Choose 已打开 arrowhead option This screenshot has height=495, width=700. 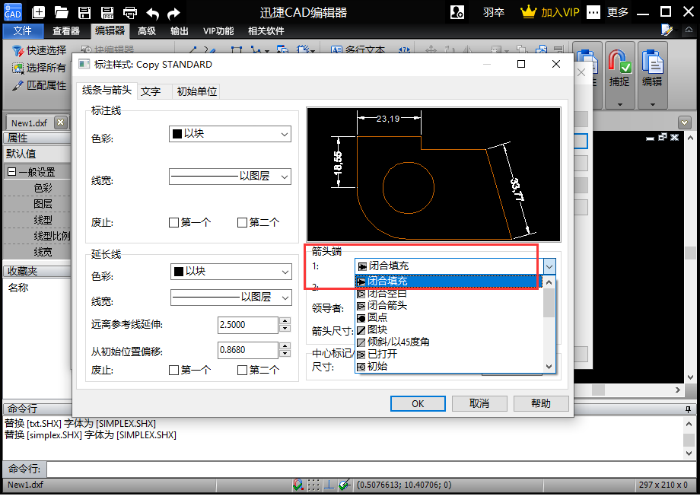tap(449, 354)
